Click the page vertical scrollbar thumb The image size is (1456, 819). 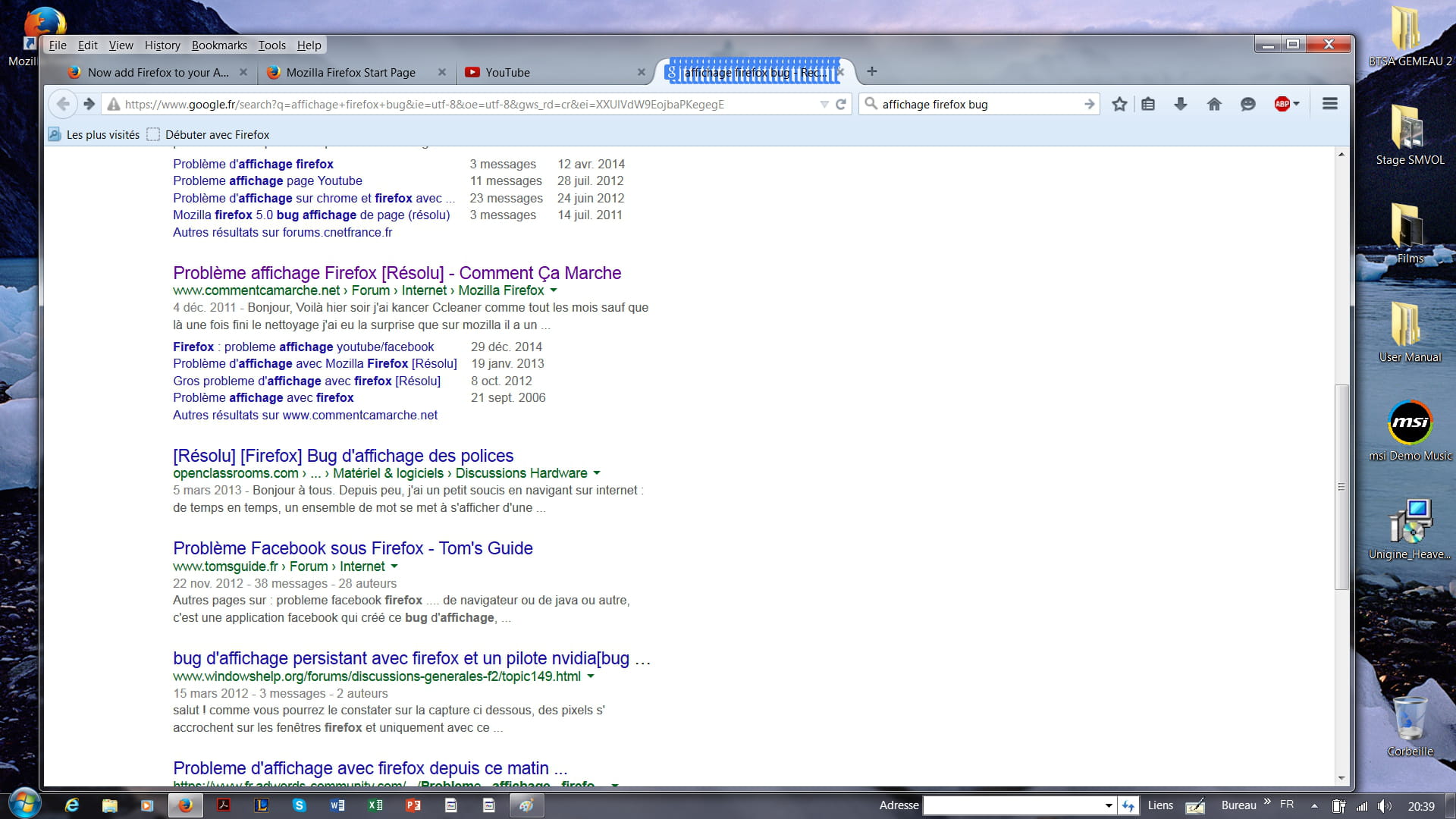[x=1341, y=487]
